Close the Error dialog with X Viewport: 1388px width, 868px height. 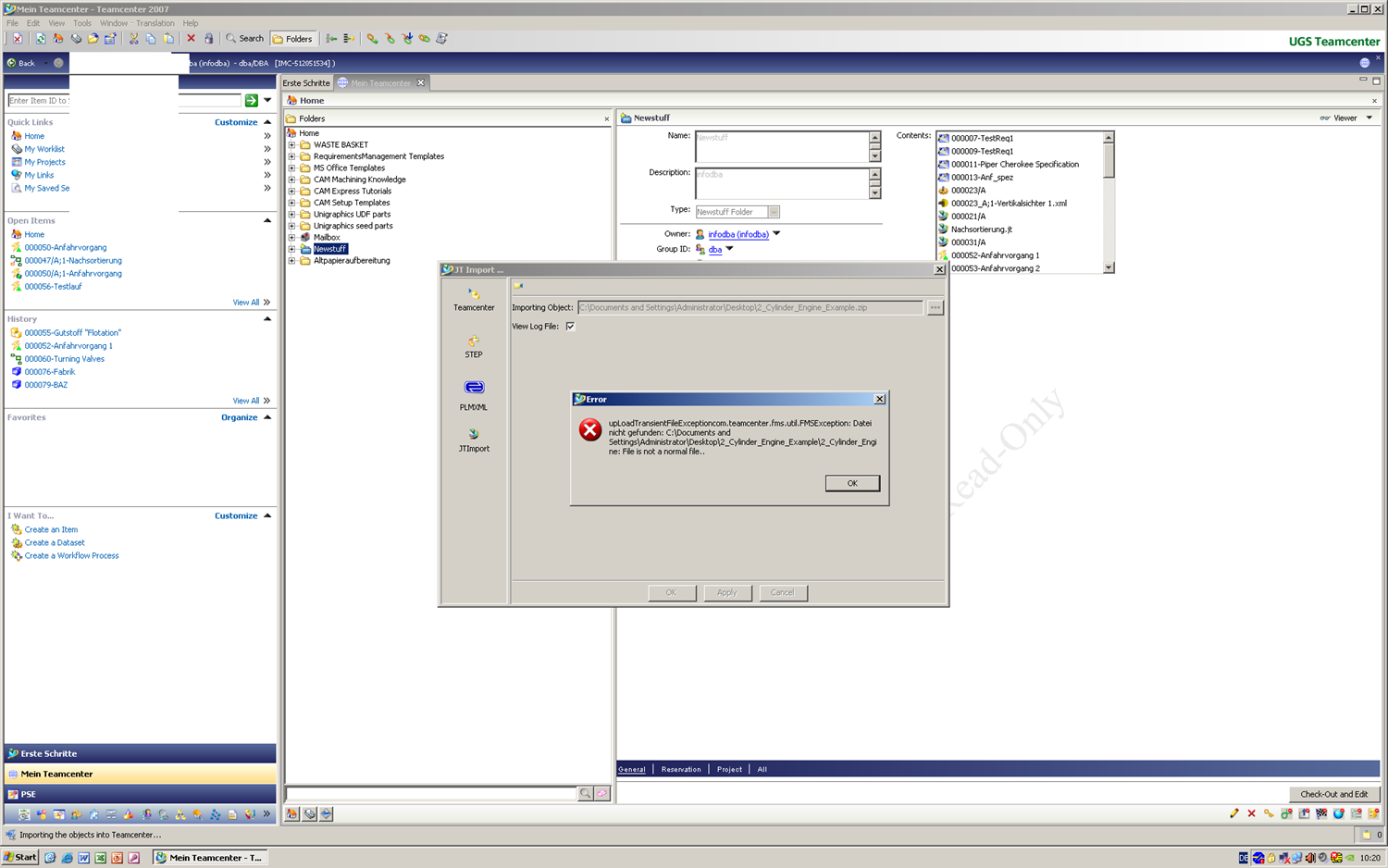[x=879, y=399]
